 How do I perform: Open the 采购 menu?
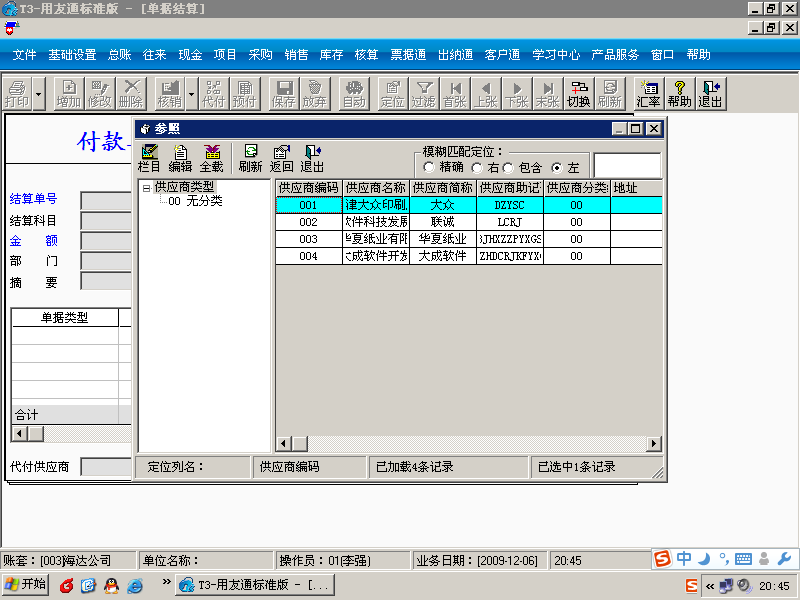[x=261, y=55]
